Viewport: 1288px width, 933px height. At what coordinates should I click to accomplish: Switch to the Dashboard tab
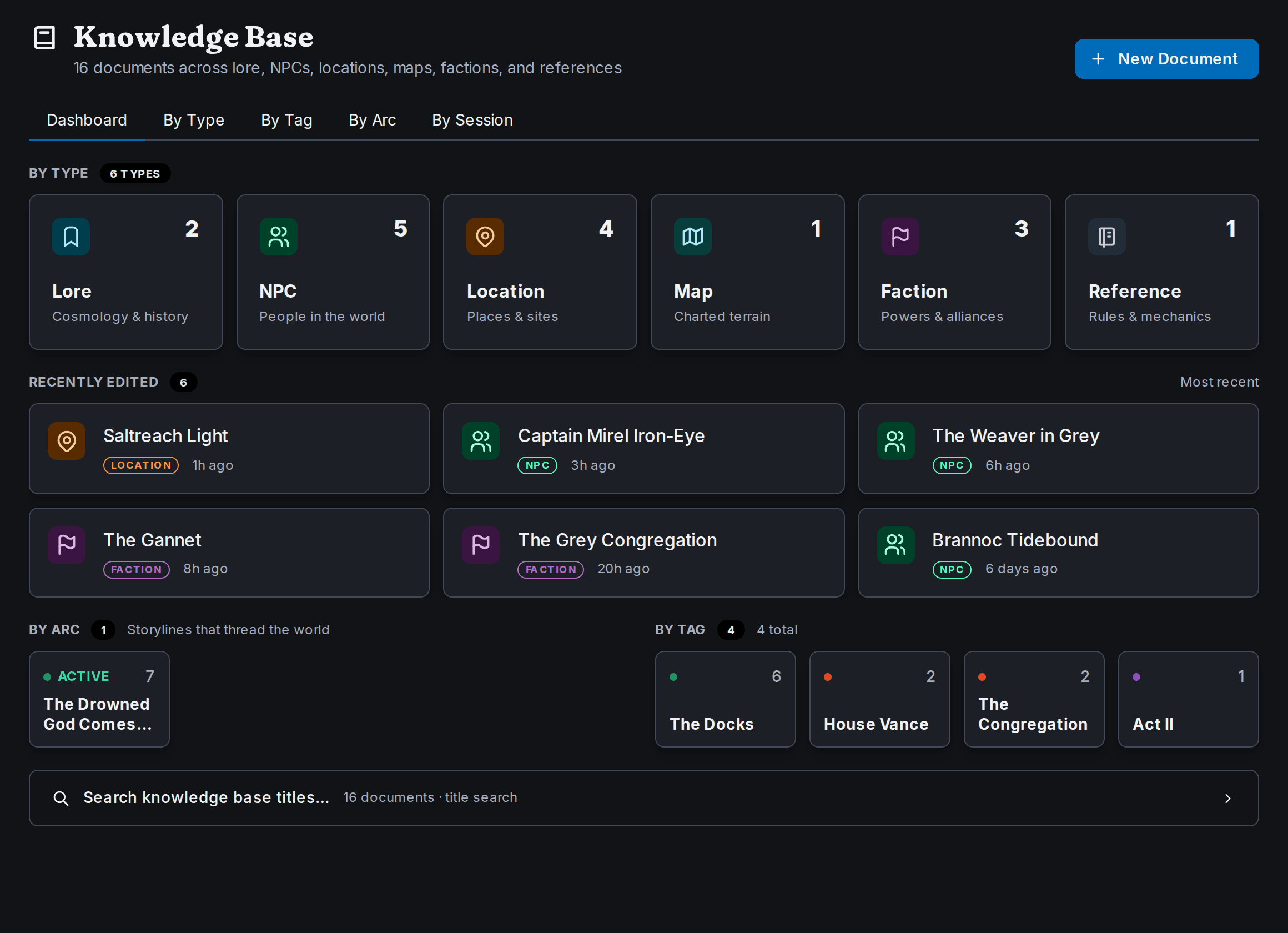click(x=87, y=120)
